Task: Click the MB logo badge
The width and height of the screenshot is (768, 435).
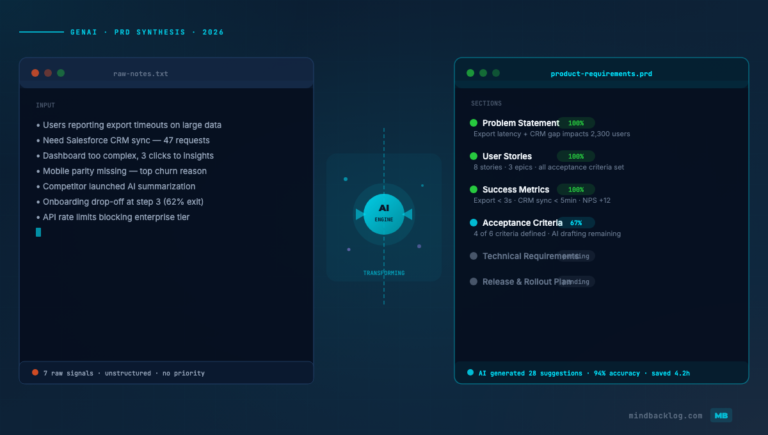Action: [720, 415]
